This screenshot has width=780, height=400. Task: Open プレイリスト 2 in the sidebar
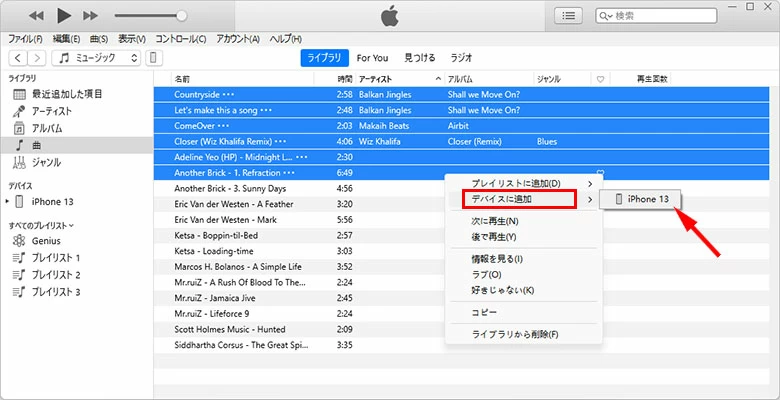pos(56,275)
